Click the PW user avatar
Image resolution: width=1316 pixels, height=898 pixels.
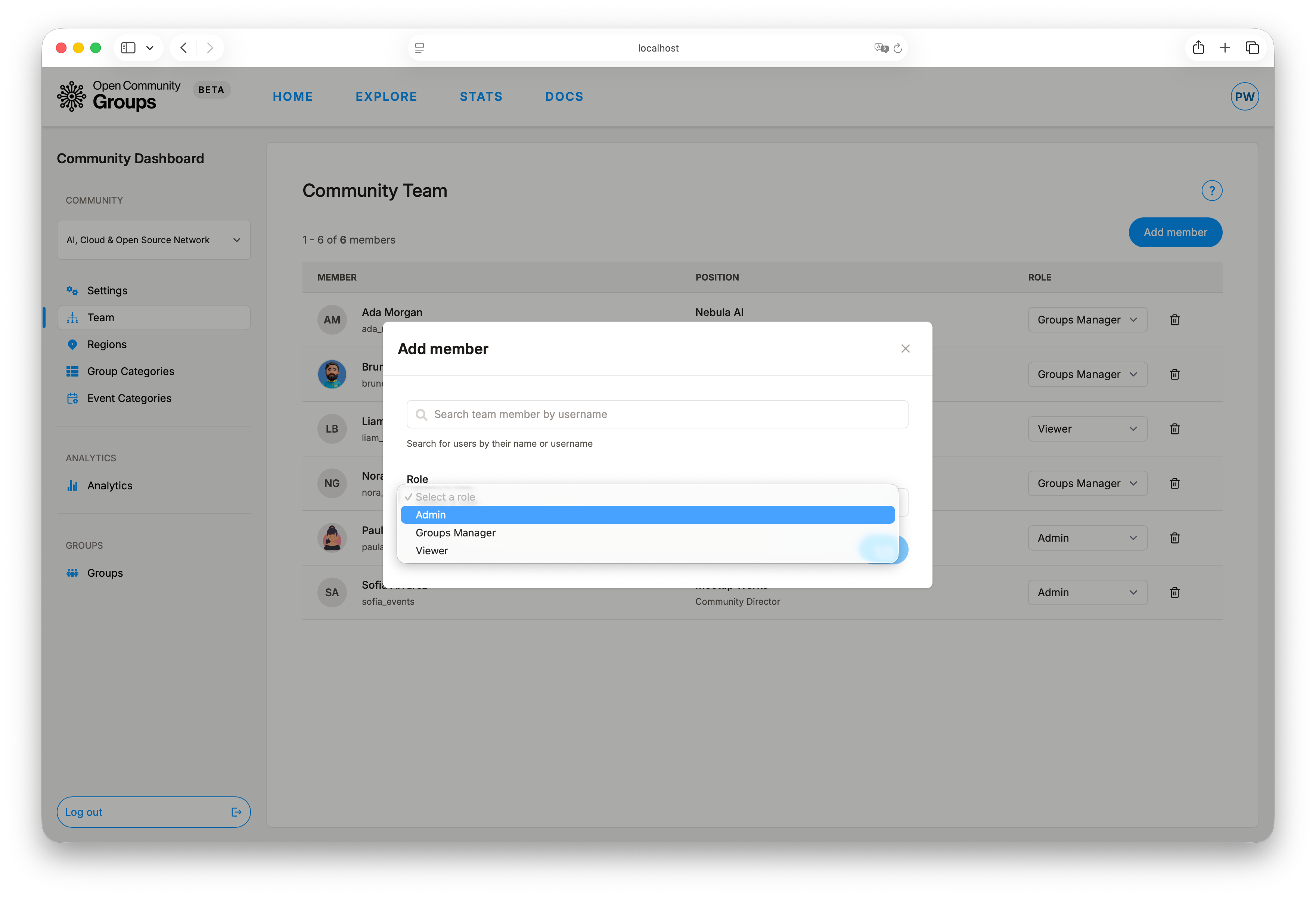[x=1244, y=96]
